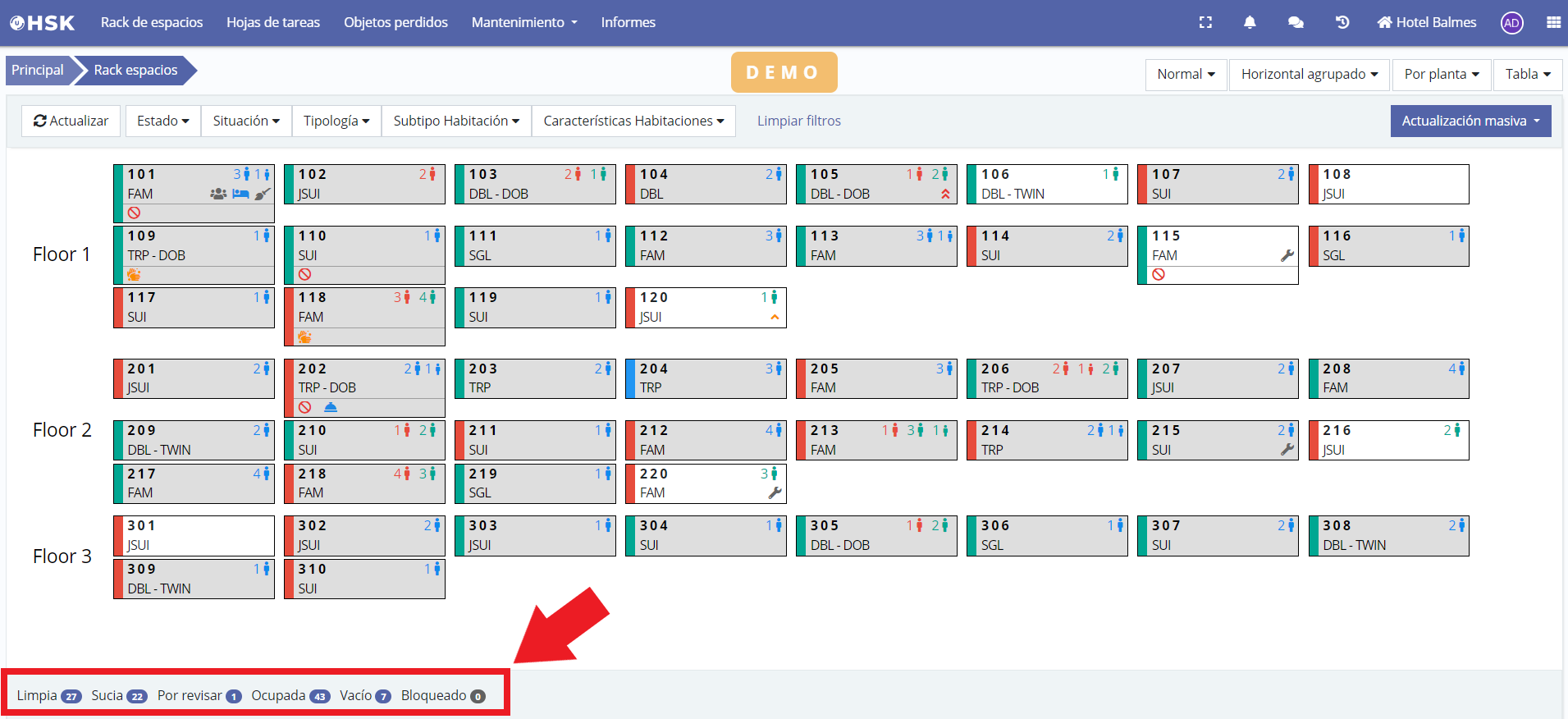
Task: Open history clock icon in header
Action: point(1342,22)
